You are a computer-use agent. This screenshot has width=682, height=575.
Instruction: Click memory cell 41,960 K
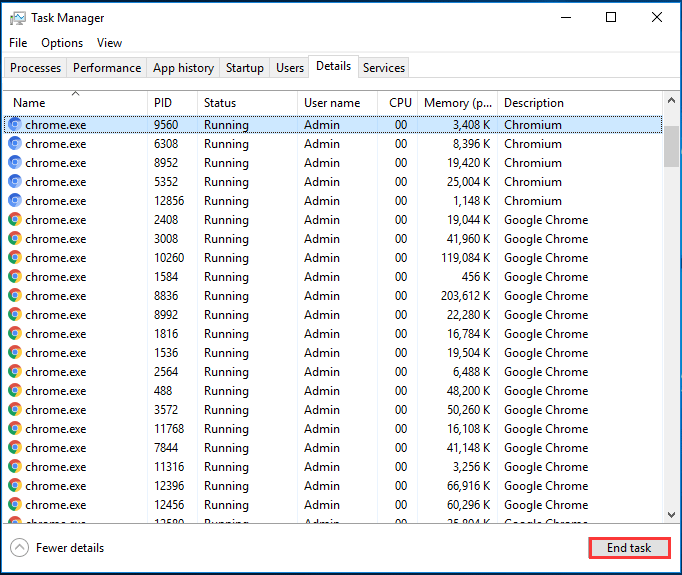(468, 239)
